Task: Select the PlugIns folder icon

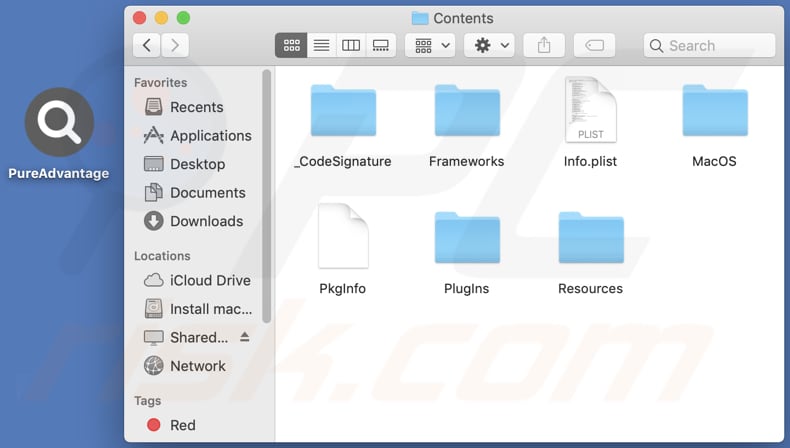Action: 467,237
